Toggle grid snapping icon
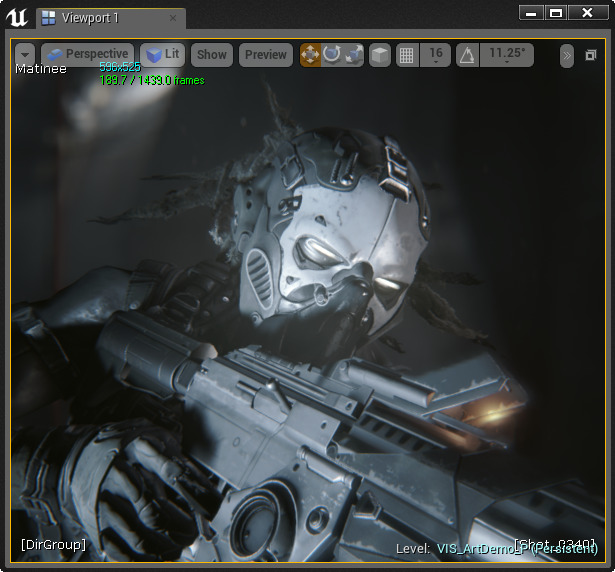The image size is (615, 572). [x=407, y=55]
